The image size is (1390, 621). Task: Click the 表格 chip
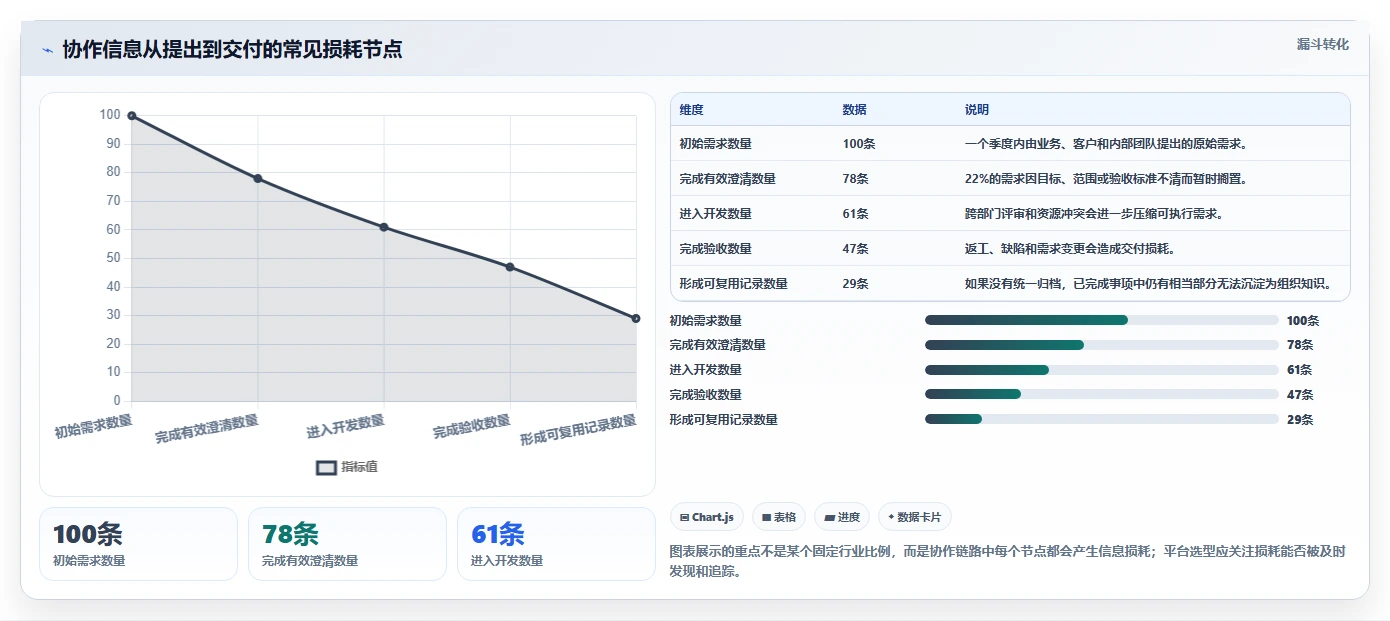(779, 517)
